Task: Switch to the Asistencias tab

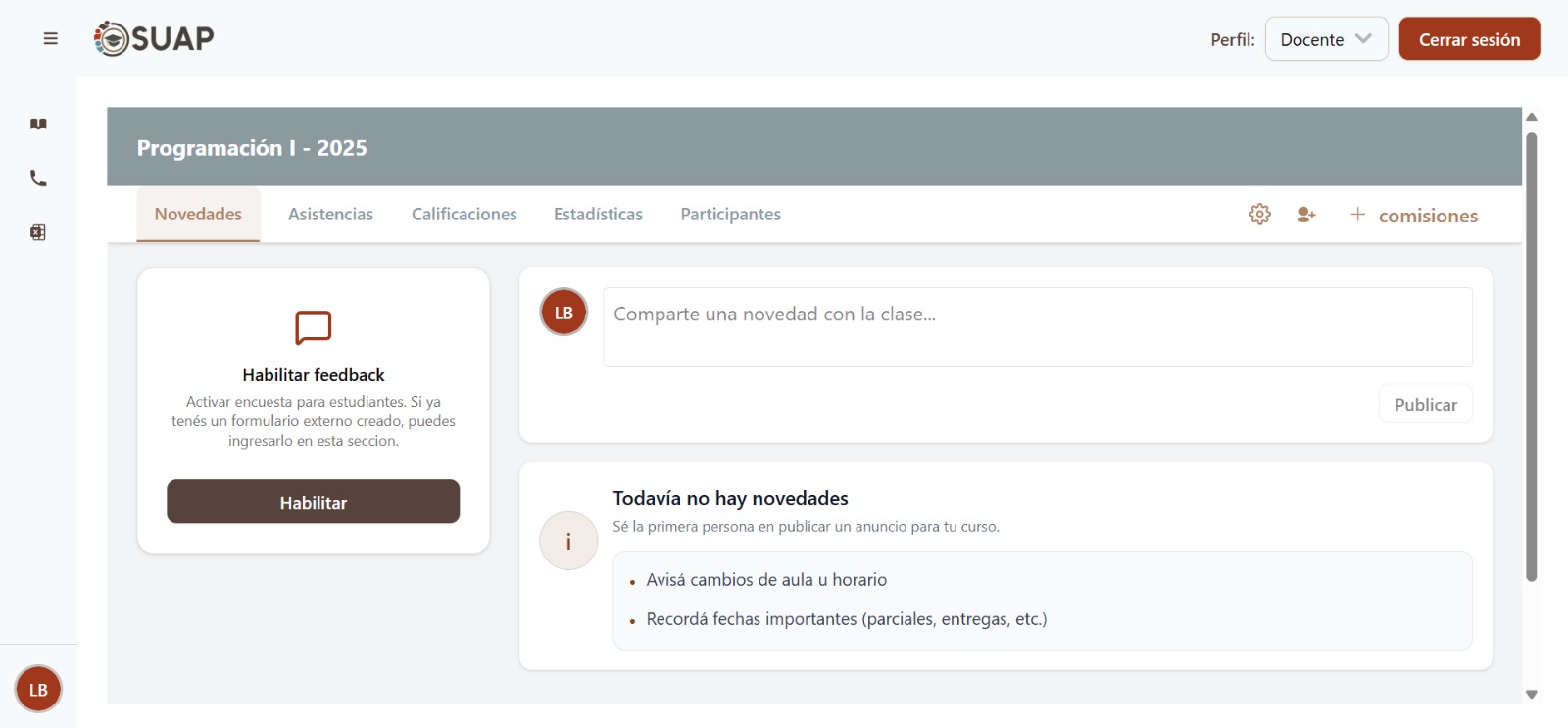Action: click(330, 215)
